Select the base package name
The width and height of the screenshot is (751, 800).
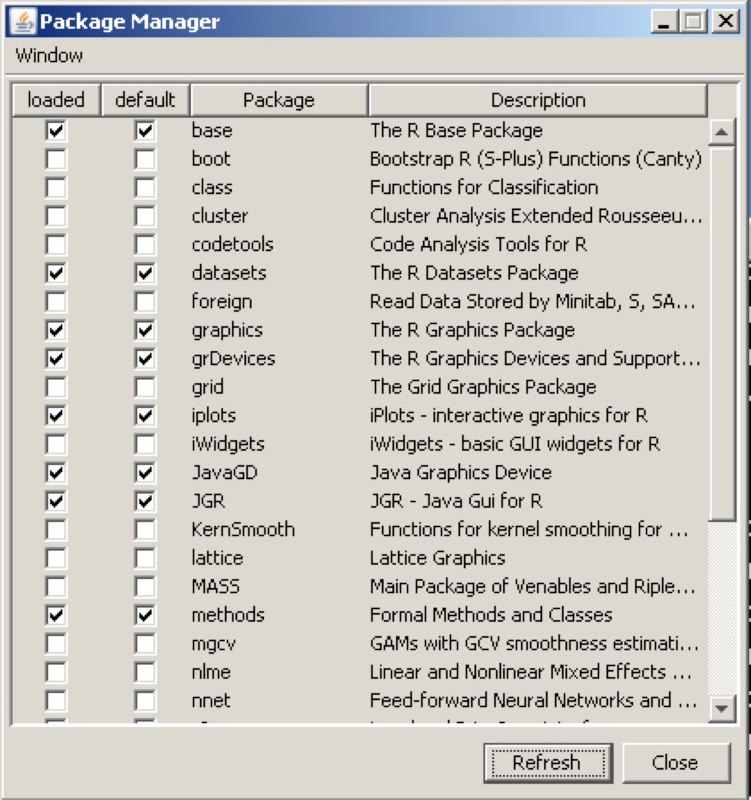click(x=212, y=131)
